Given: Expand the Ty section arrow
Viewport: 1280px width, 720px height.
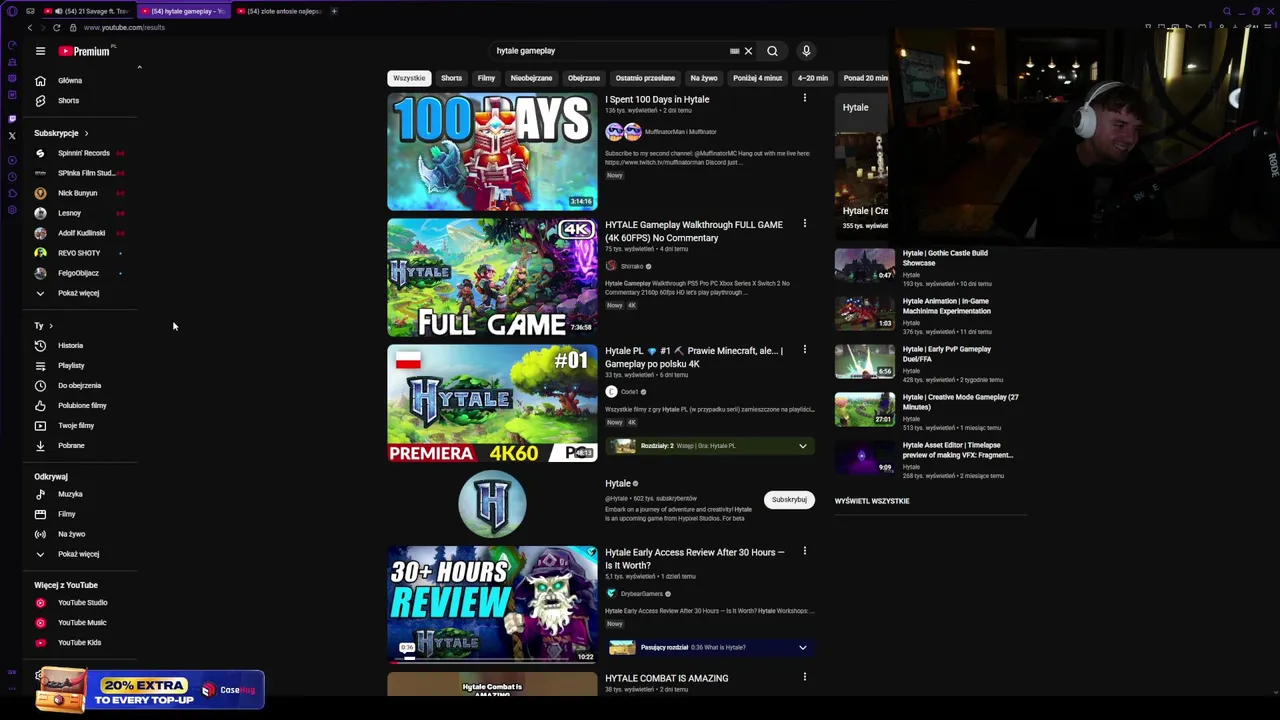Looking at the screenshot, I should tap(51, 326).
